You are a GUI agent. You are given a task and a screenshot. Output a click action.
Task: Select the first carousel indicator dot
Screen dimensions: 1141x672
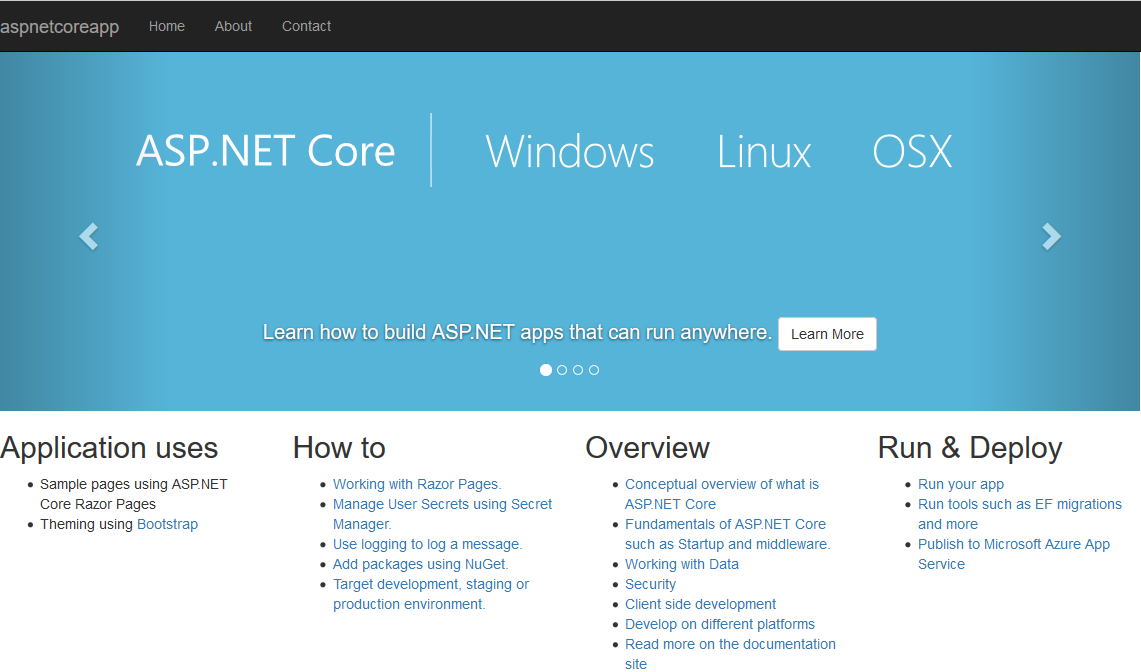[x=545, y=369]
